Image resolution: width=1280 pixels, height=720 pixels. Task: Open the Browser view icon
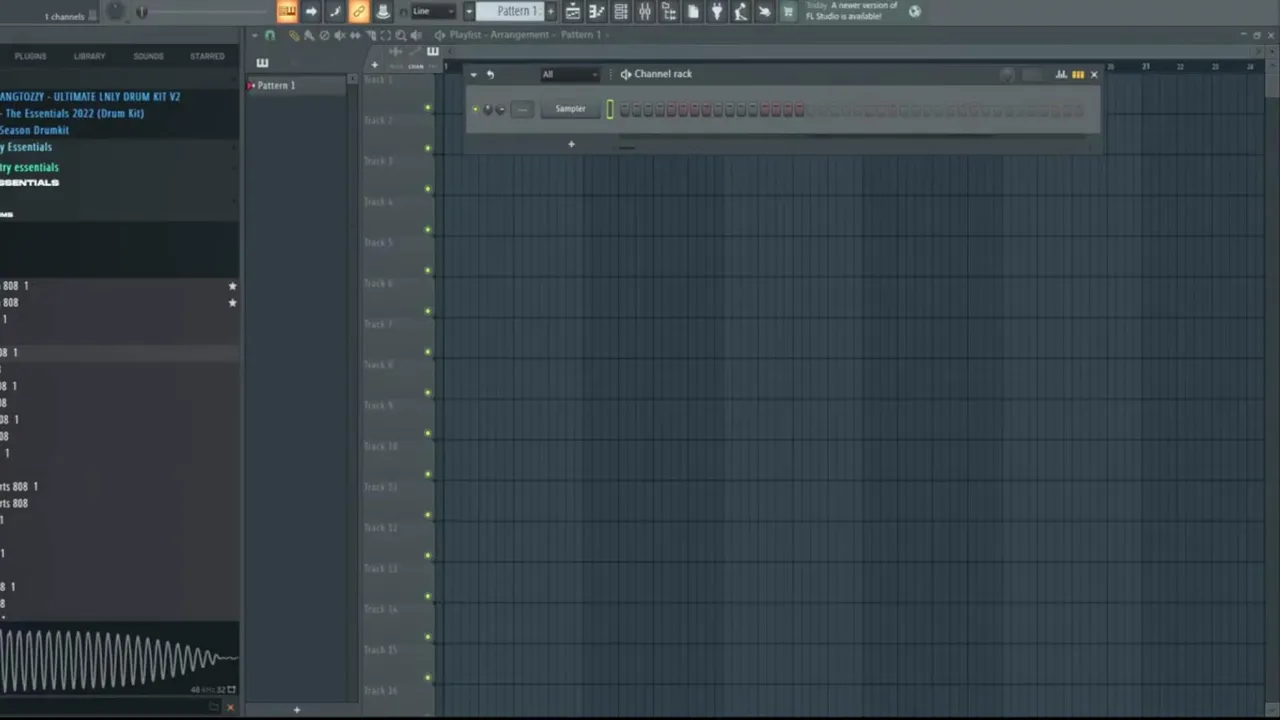669,11
